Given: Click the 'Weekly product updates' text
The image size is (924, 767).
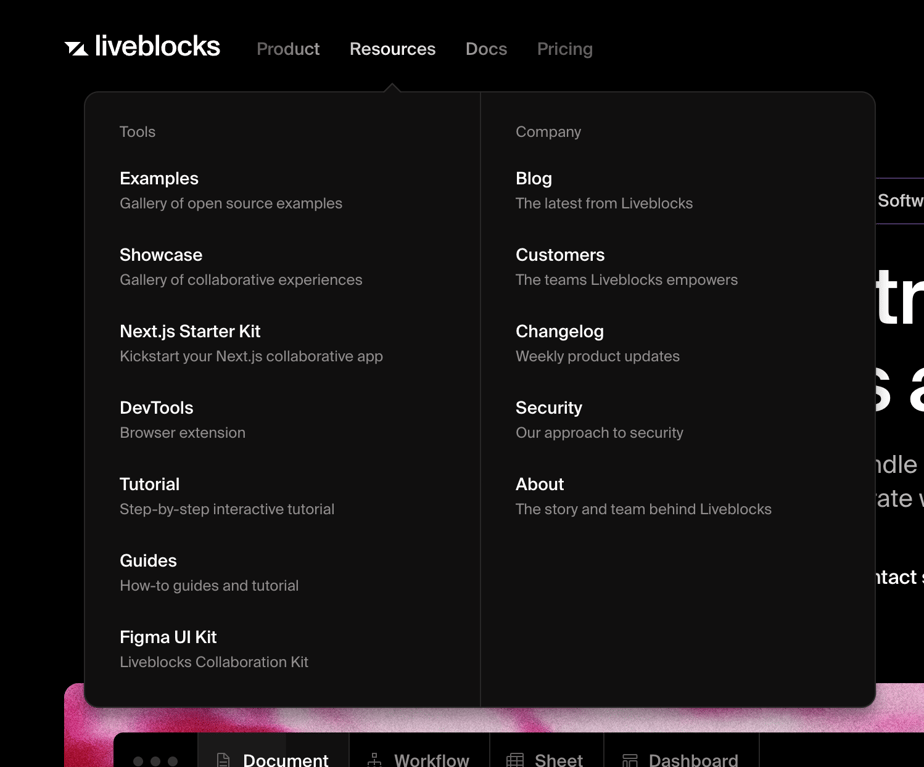Looking at the screenshot, I should point(598,356).
